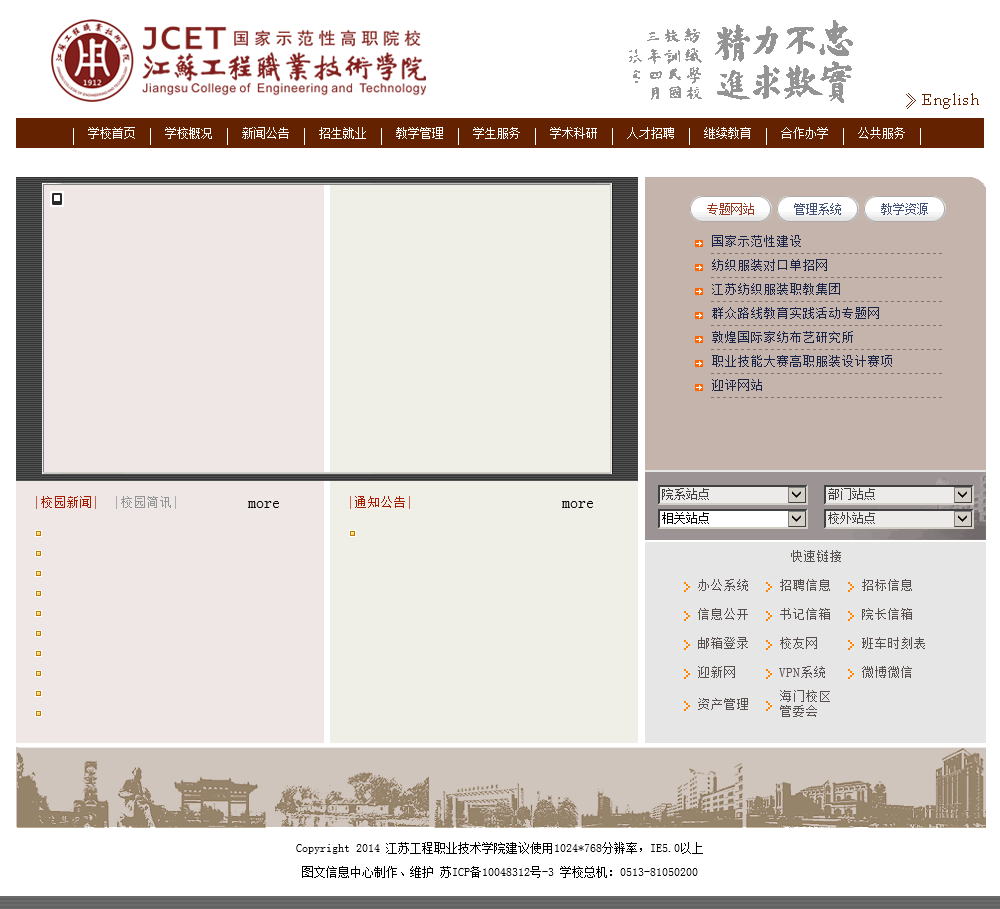This screenshot has height=909, width=1000.
Task: Open 学生服务 menu item
Action: (x=496, y=133)
